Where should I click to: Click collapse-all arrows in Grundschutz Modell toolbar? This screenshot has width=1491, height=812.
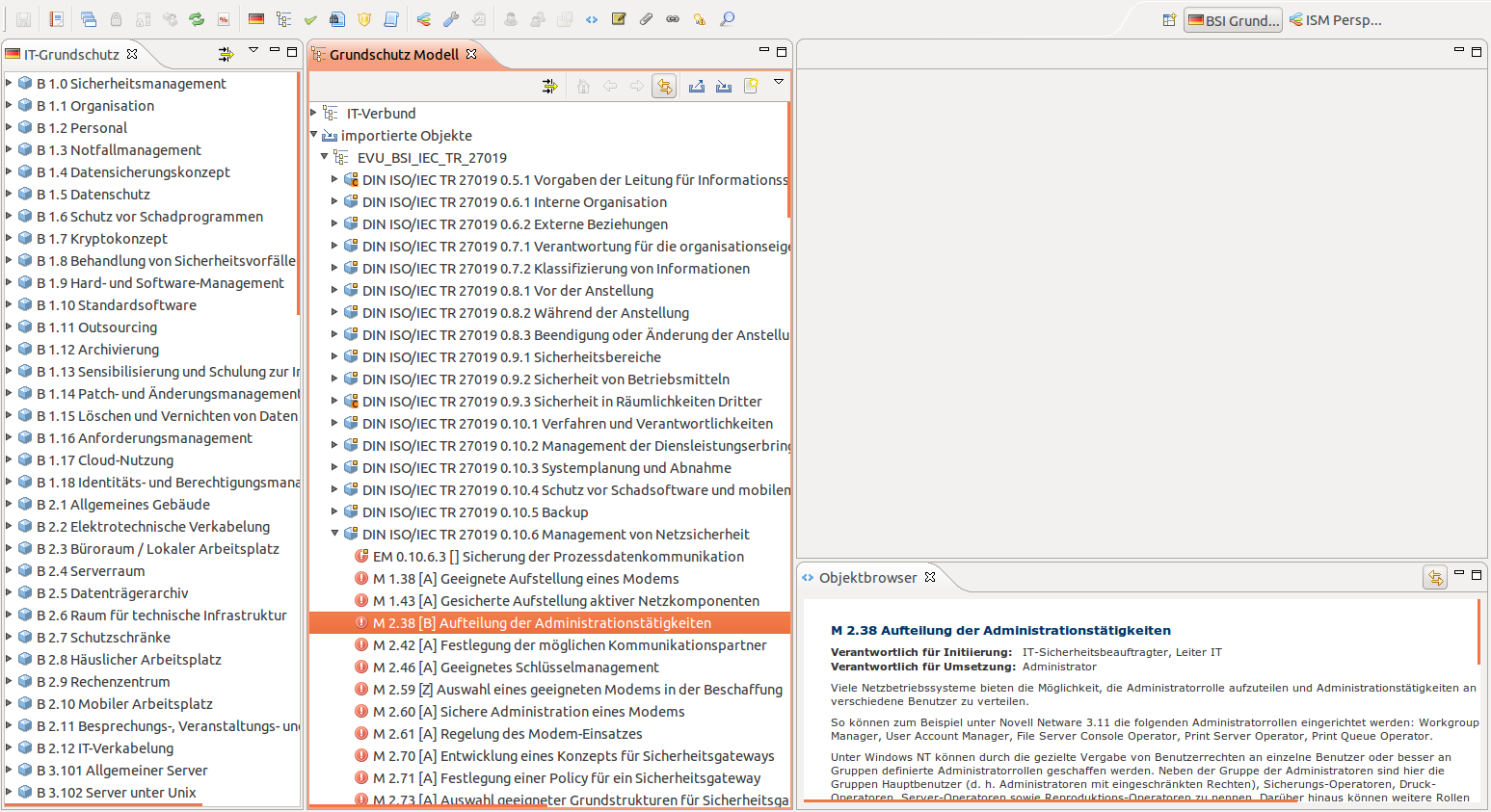pyautogui.click(x=549, y=86)
